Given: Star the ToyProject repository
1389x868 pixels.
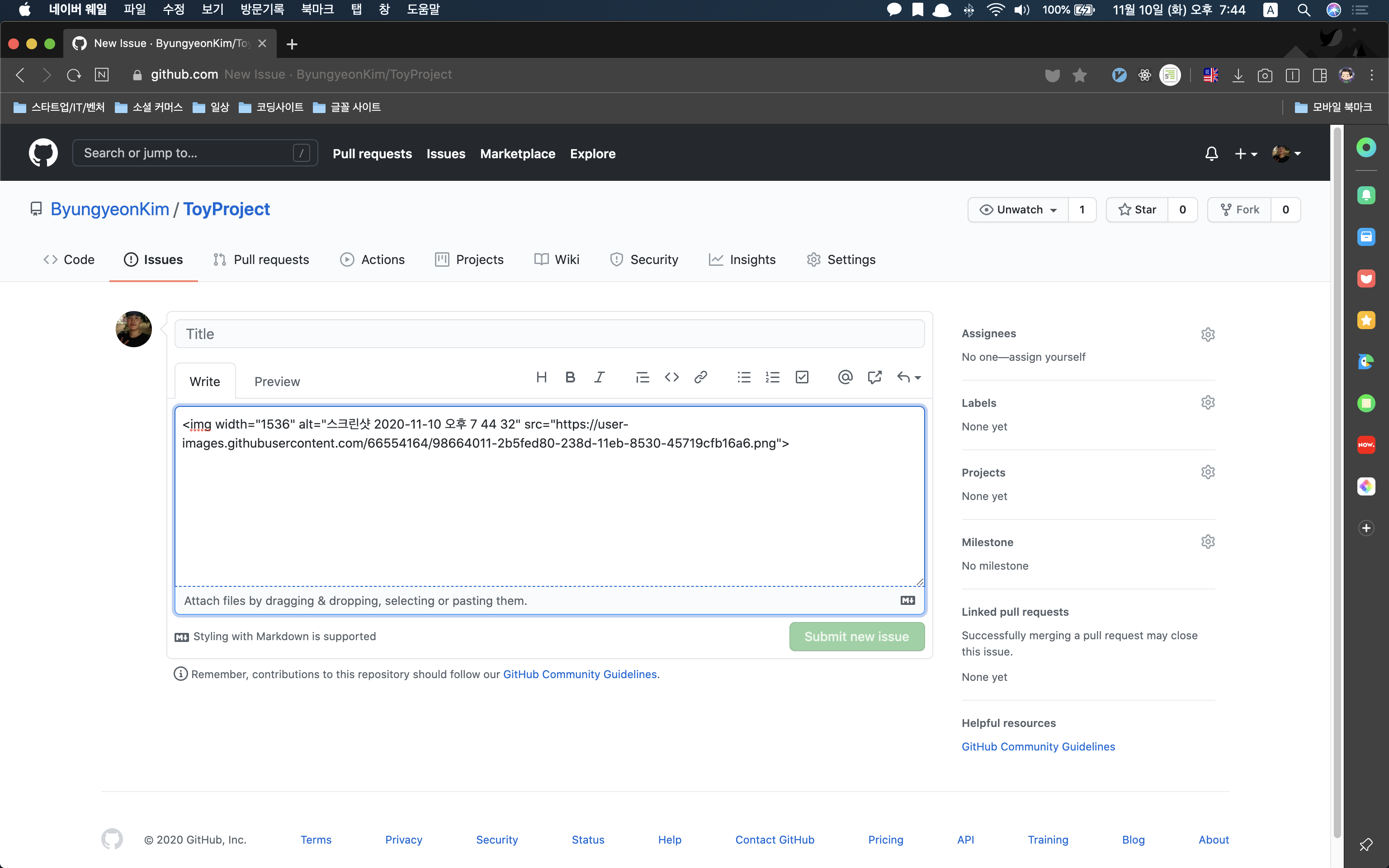Looking at the screenshot, I should pos(1137,209).
